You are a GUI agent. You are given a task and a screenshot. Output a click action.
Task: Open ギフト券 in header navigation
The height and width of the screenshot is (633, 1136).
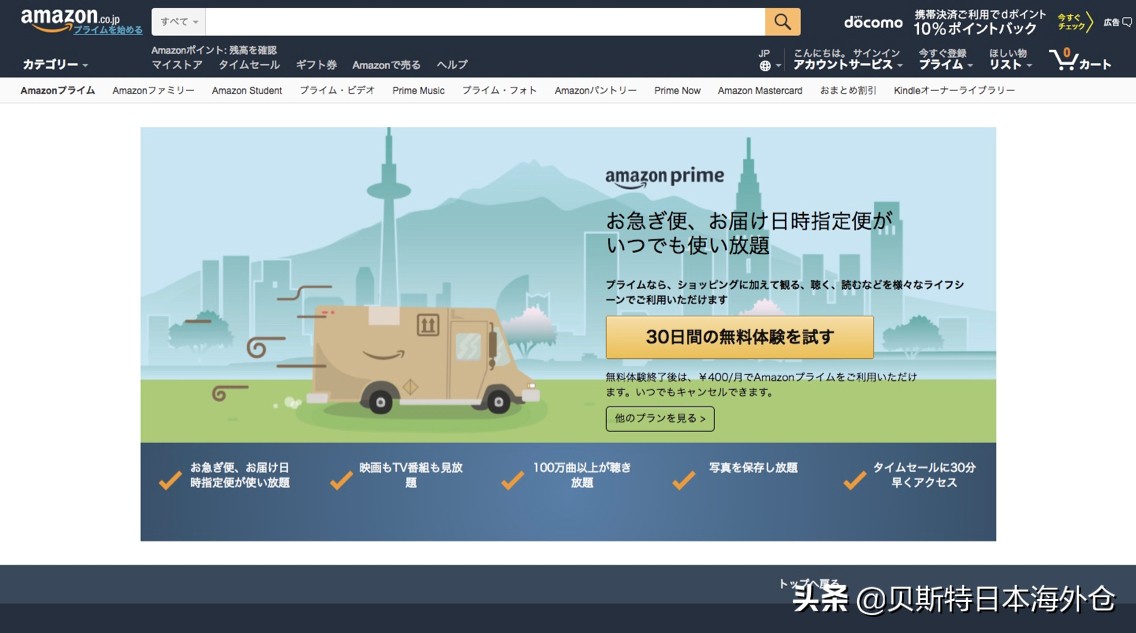[x=316, y=64]
